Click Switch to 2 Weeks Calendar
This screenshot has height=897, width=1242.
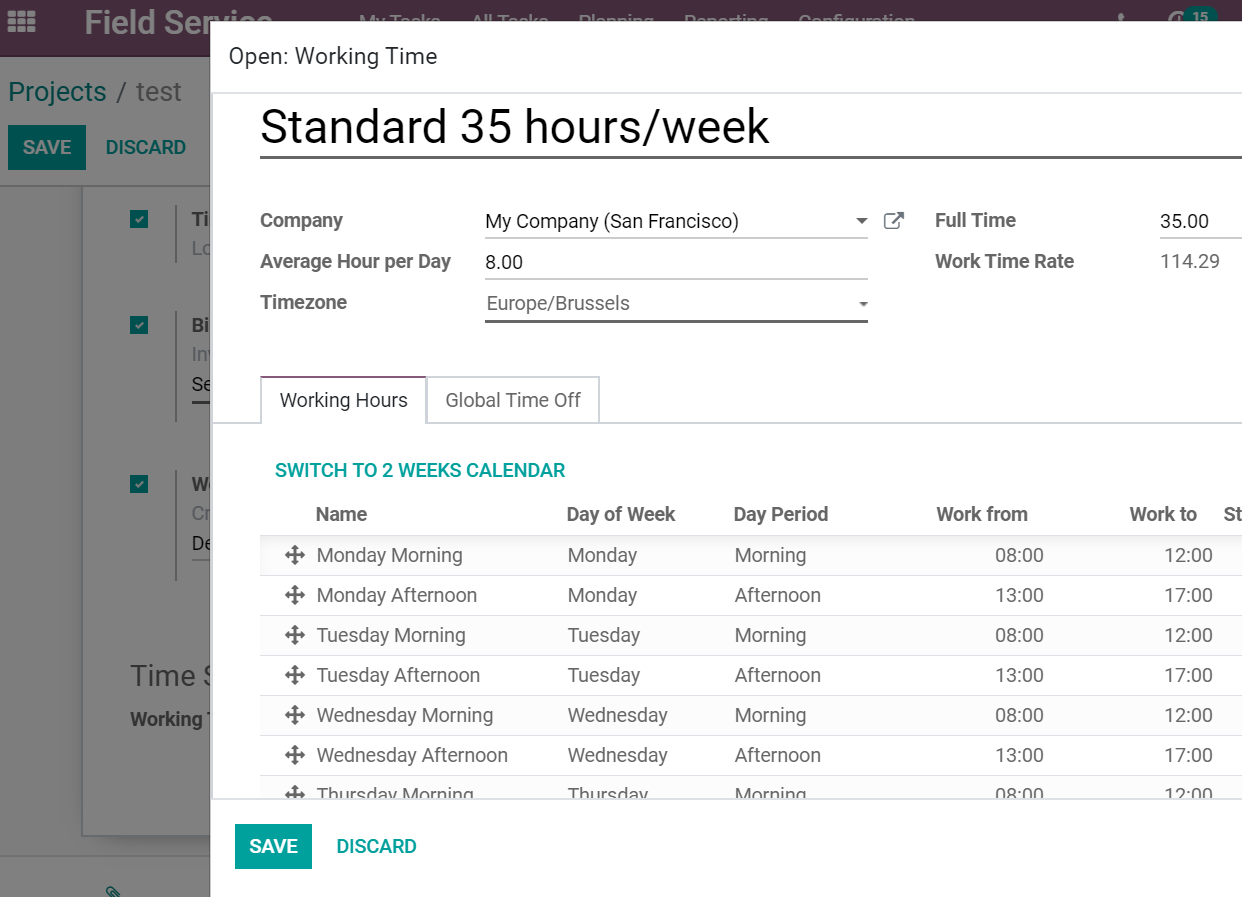(420, 470)
